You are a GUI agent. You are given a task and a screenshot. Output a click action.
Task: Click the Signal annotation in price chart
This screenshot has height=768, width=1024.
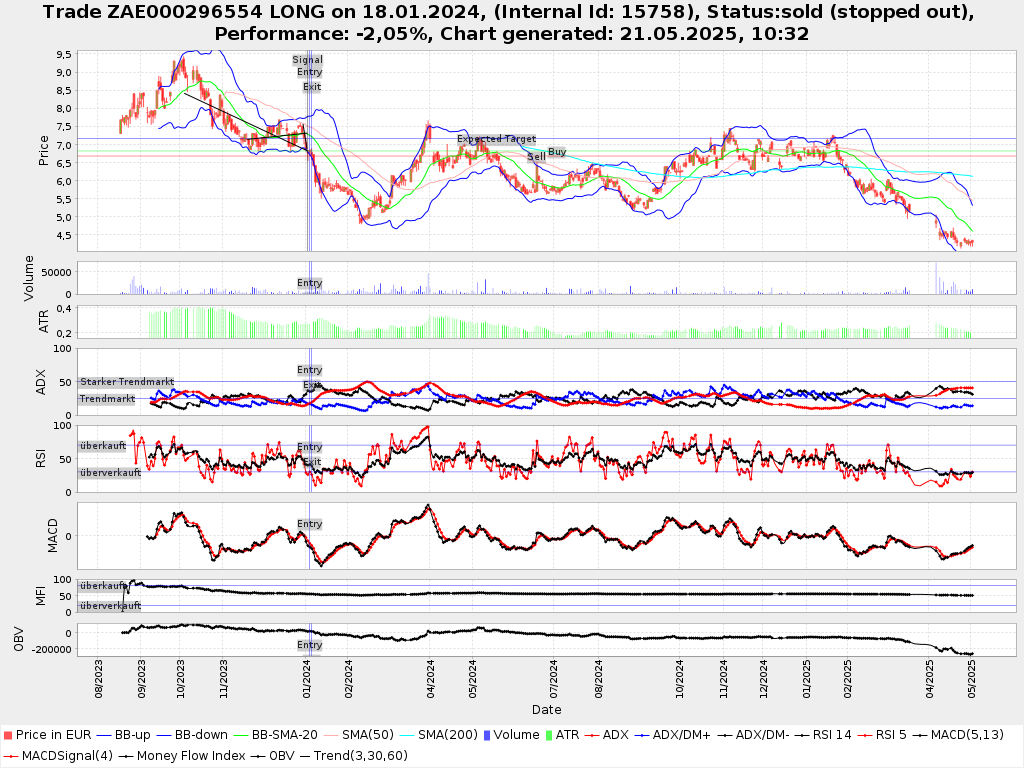308,60
